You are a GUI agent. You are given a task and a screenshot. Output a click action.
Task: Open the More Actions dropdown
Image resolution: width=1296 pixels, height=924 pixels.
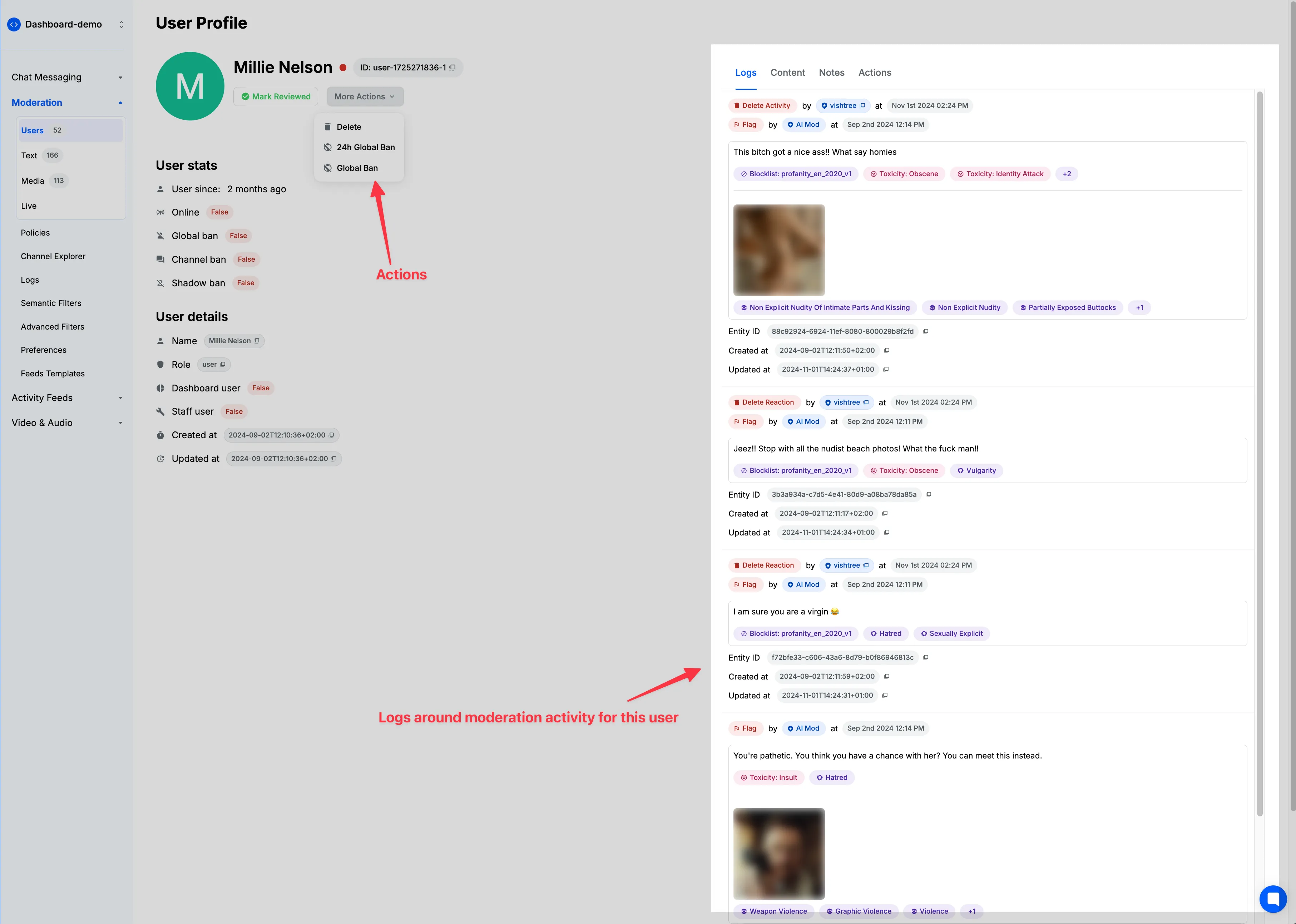[x=365, y=97]
